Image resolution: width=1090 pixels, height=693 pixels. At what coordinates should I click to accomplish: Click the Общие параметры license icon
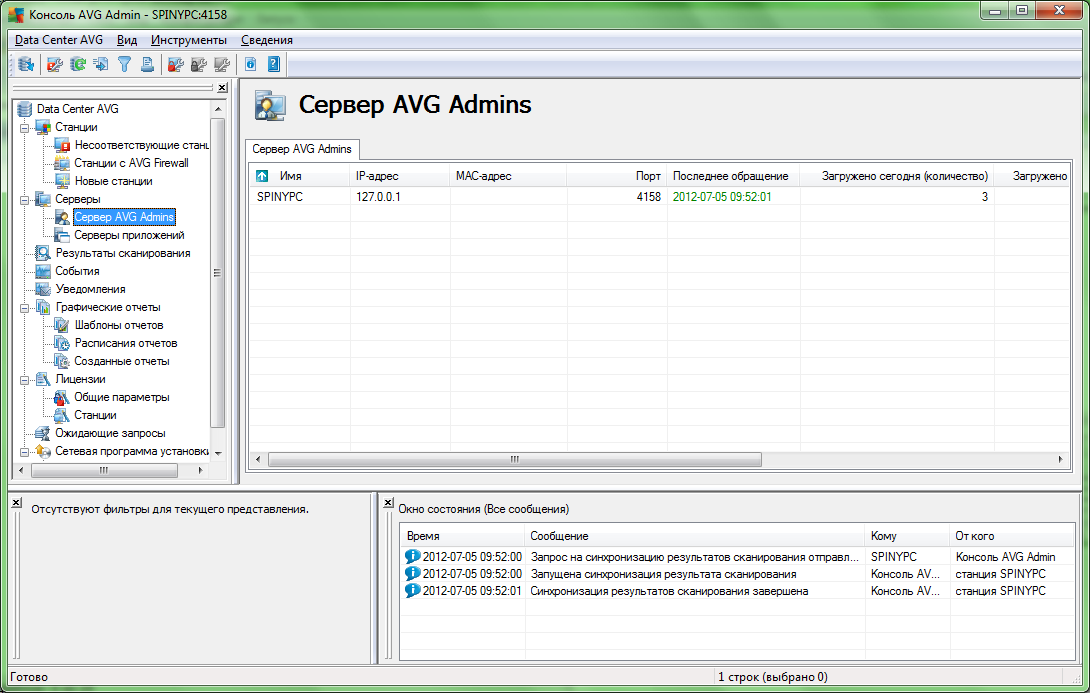[62, 397]
